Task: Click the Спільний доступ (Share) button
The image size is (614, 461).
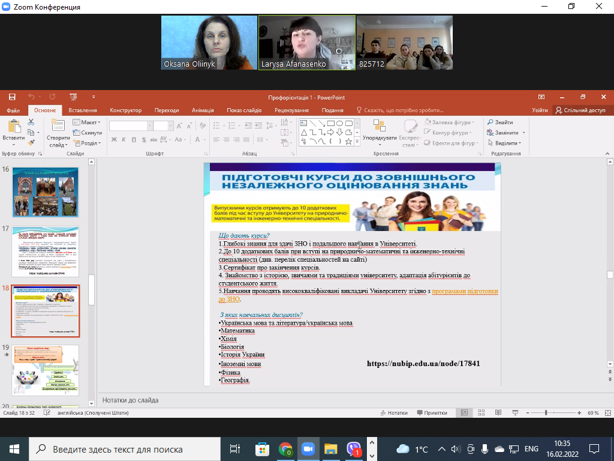Action: [x=580, y=110]
